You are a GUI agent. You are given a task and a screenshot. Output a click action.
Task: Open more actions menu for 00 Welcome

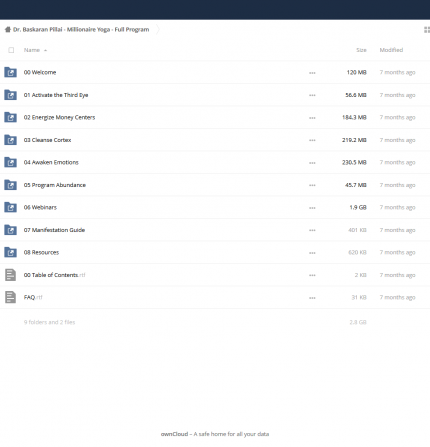click(x=312, y=73)
